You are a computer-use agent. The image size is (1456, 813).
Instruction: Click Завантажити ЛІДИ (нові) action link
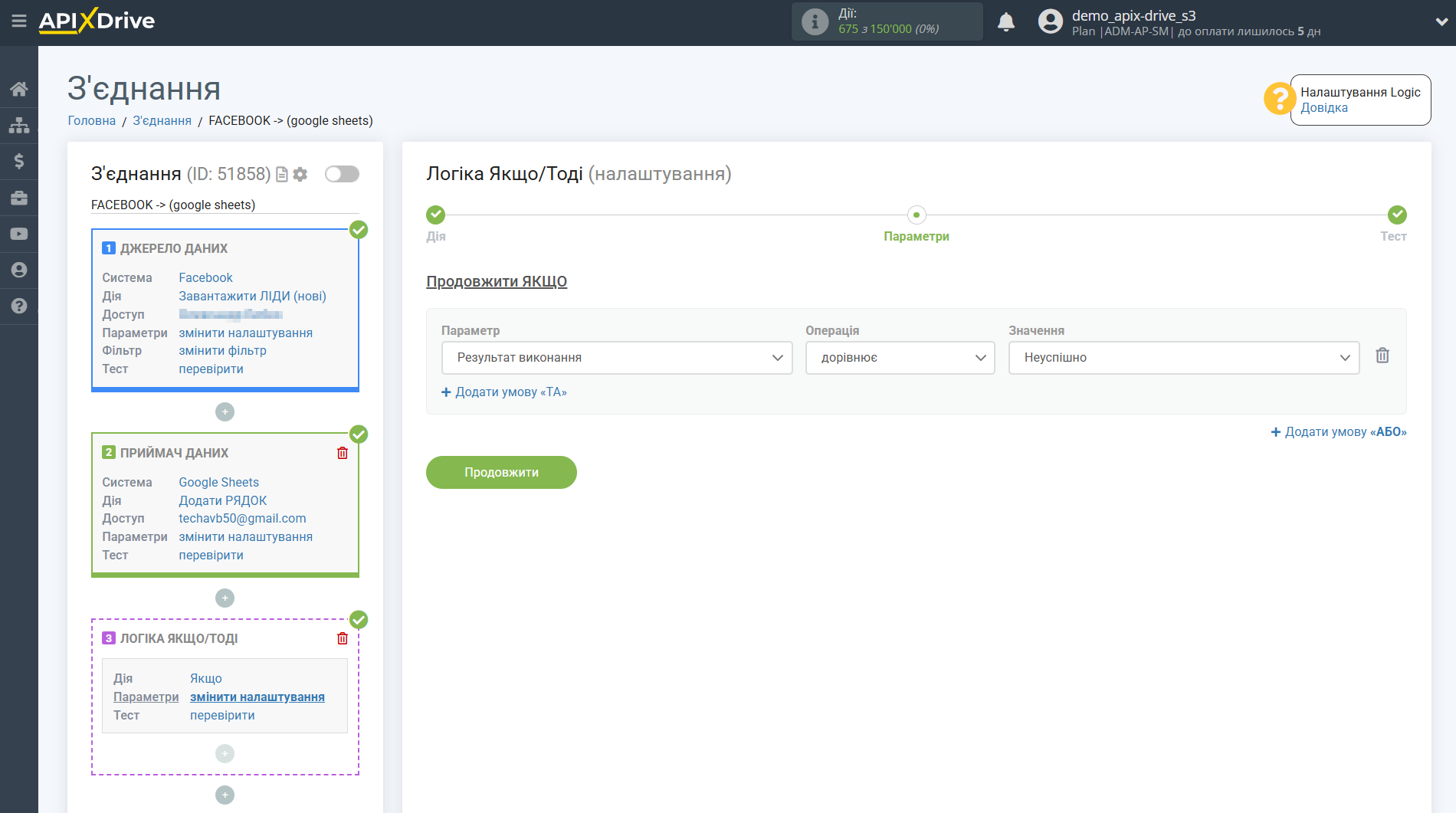point(252,297)
